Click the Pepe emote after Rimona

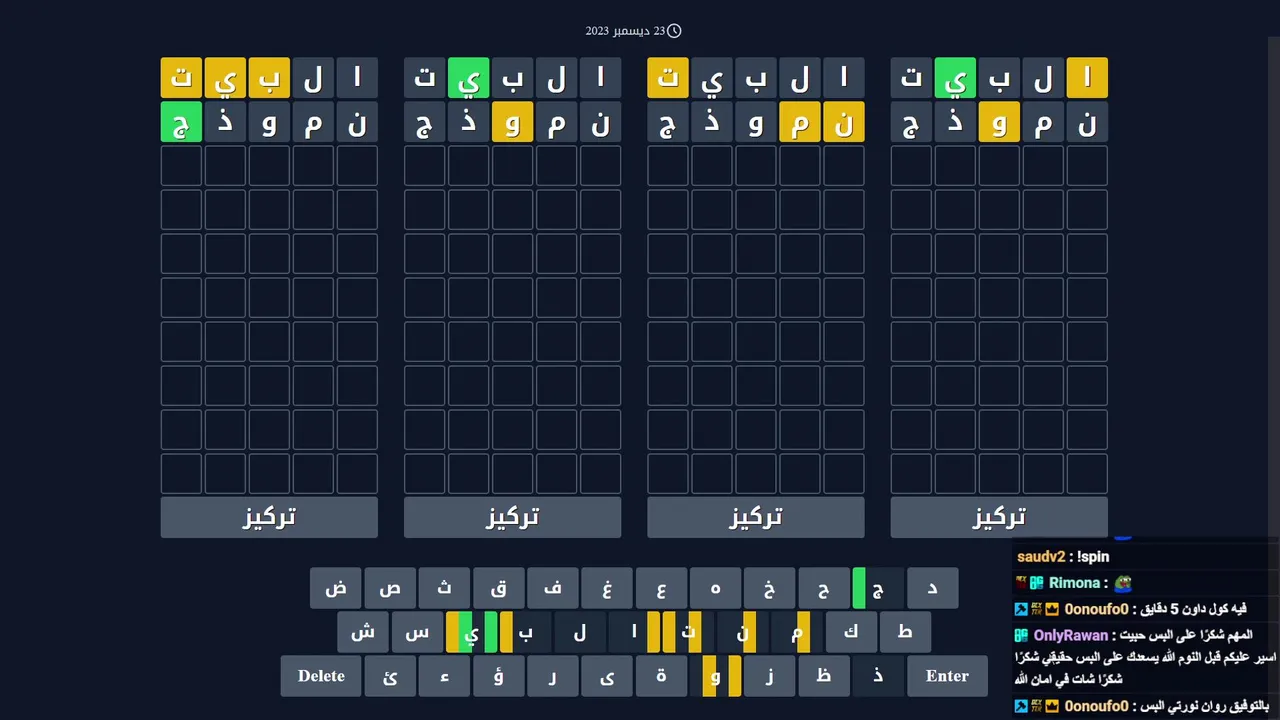click(x=1123, y=583)
